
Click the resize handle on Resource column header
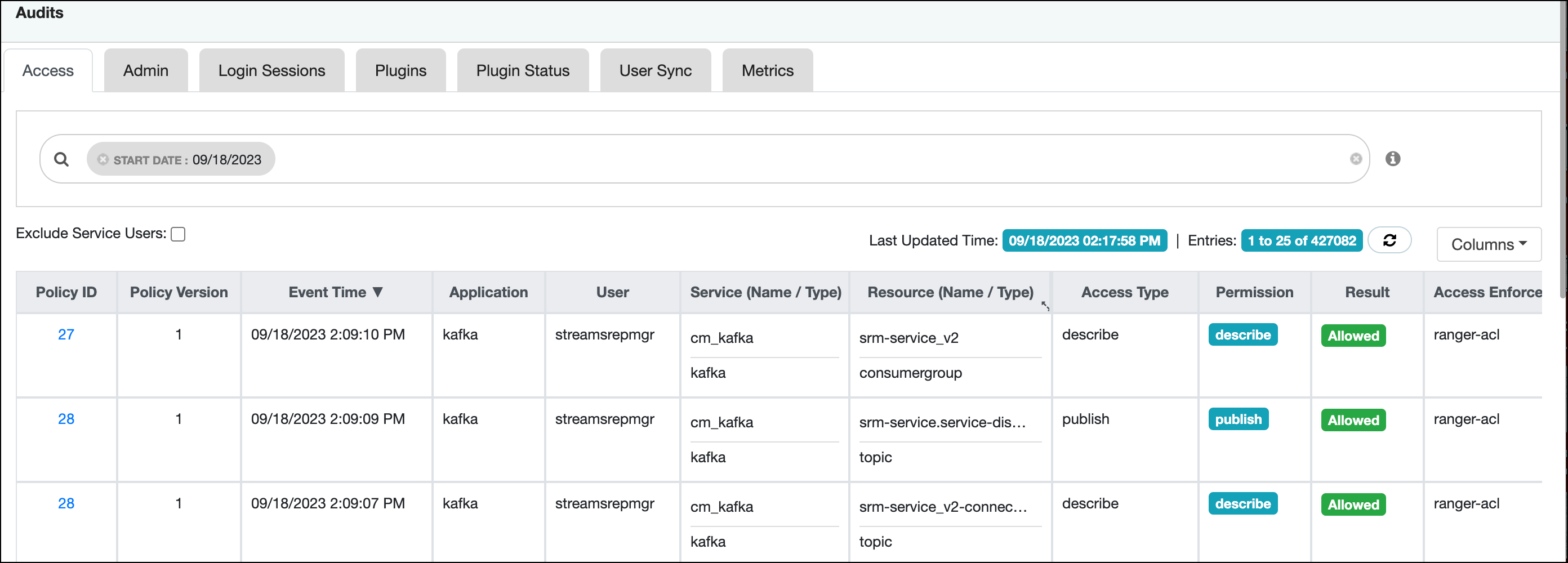click(1045, 306)
